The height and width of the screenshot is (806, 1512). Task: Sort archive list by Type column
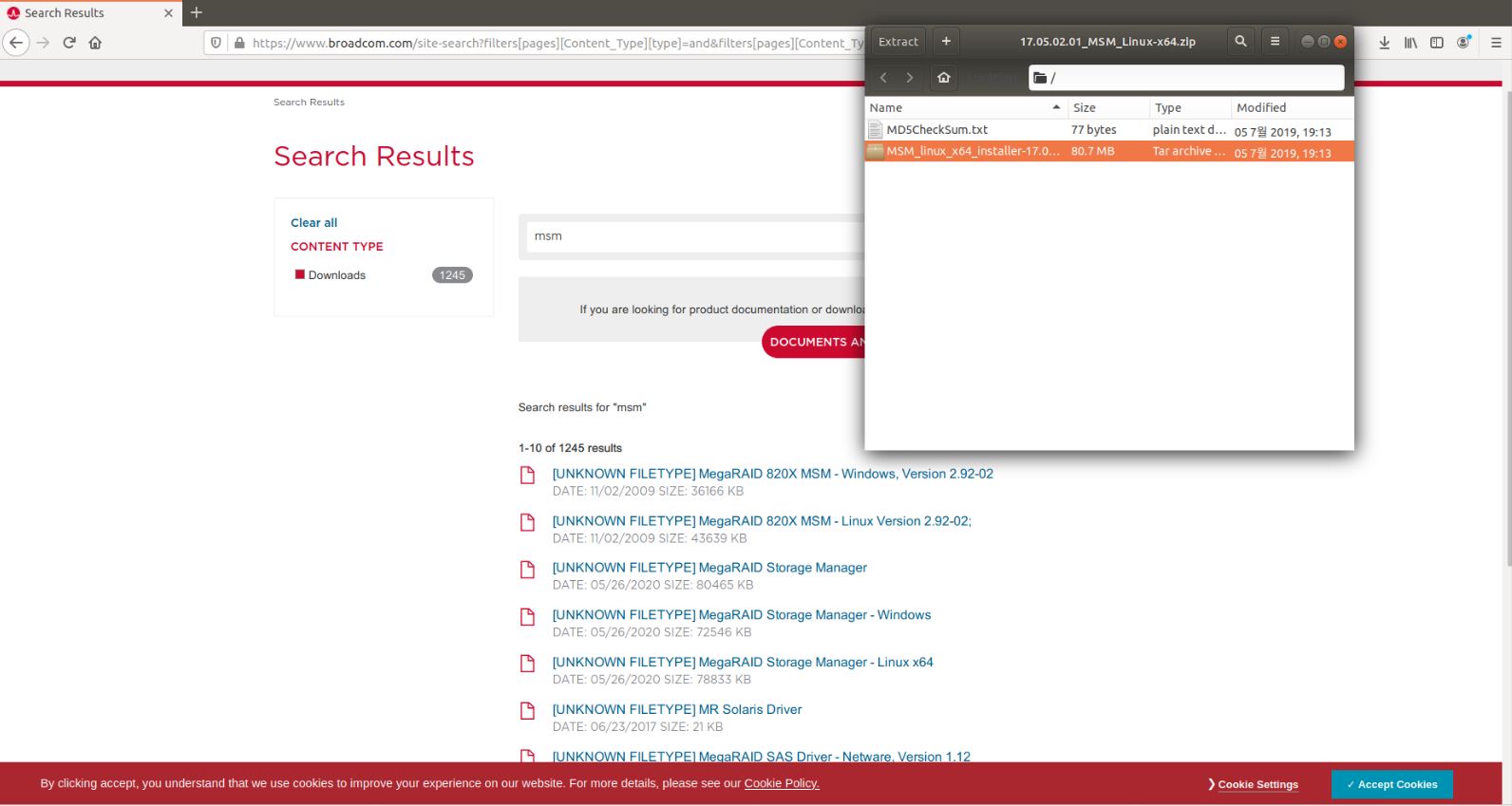tap(1190, 108)
